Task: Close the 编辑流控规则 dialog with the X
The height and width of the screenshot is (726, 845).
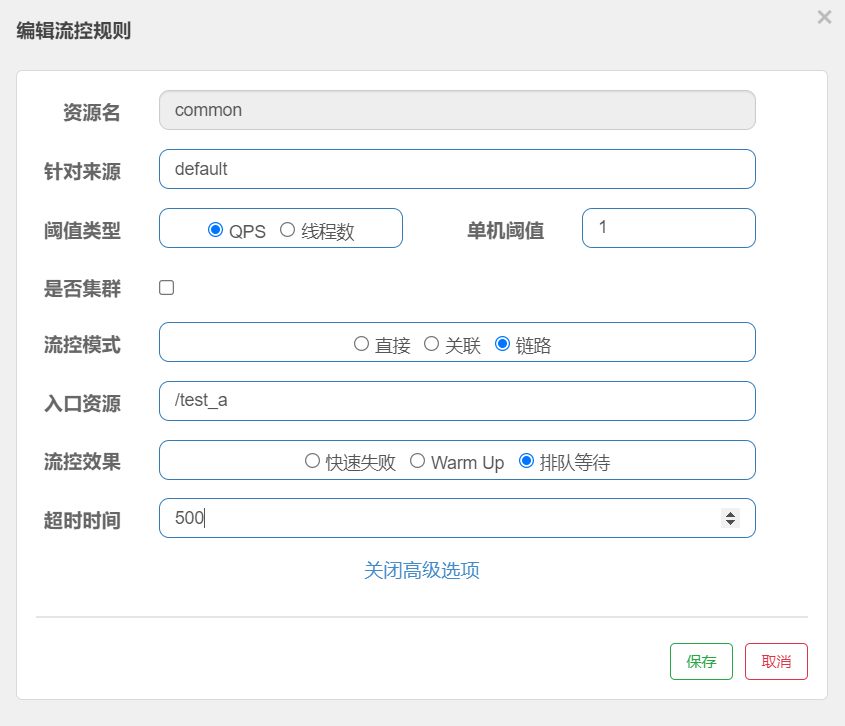Action: (824, 17)
